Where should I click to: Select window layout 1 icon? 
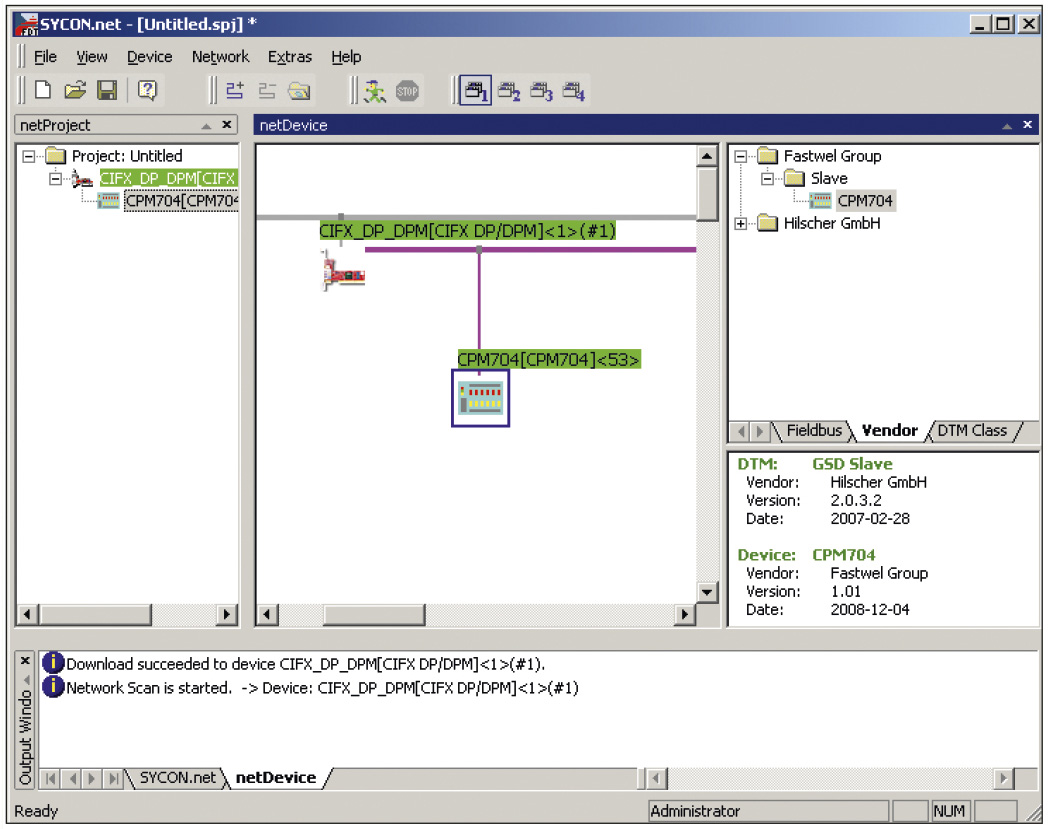[476, 91]
